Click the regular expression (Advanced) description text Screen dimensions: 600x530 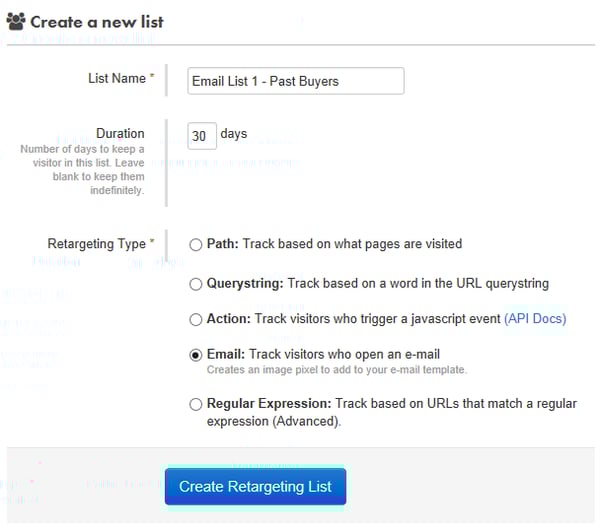392,412
